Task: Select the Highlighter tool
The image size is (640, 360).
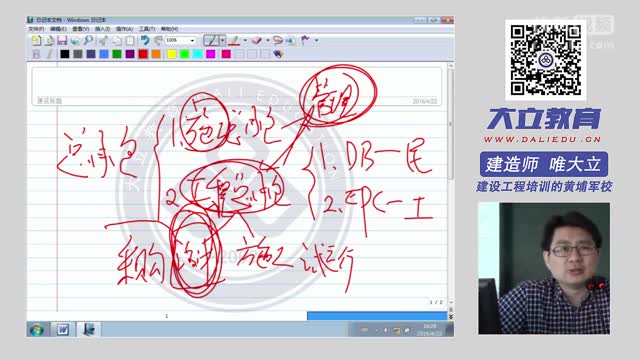Action: click(234, 40)
